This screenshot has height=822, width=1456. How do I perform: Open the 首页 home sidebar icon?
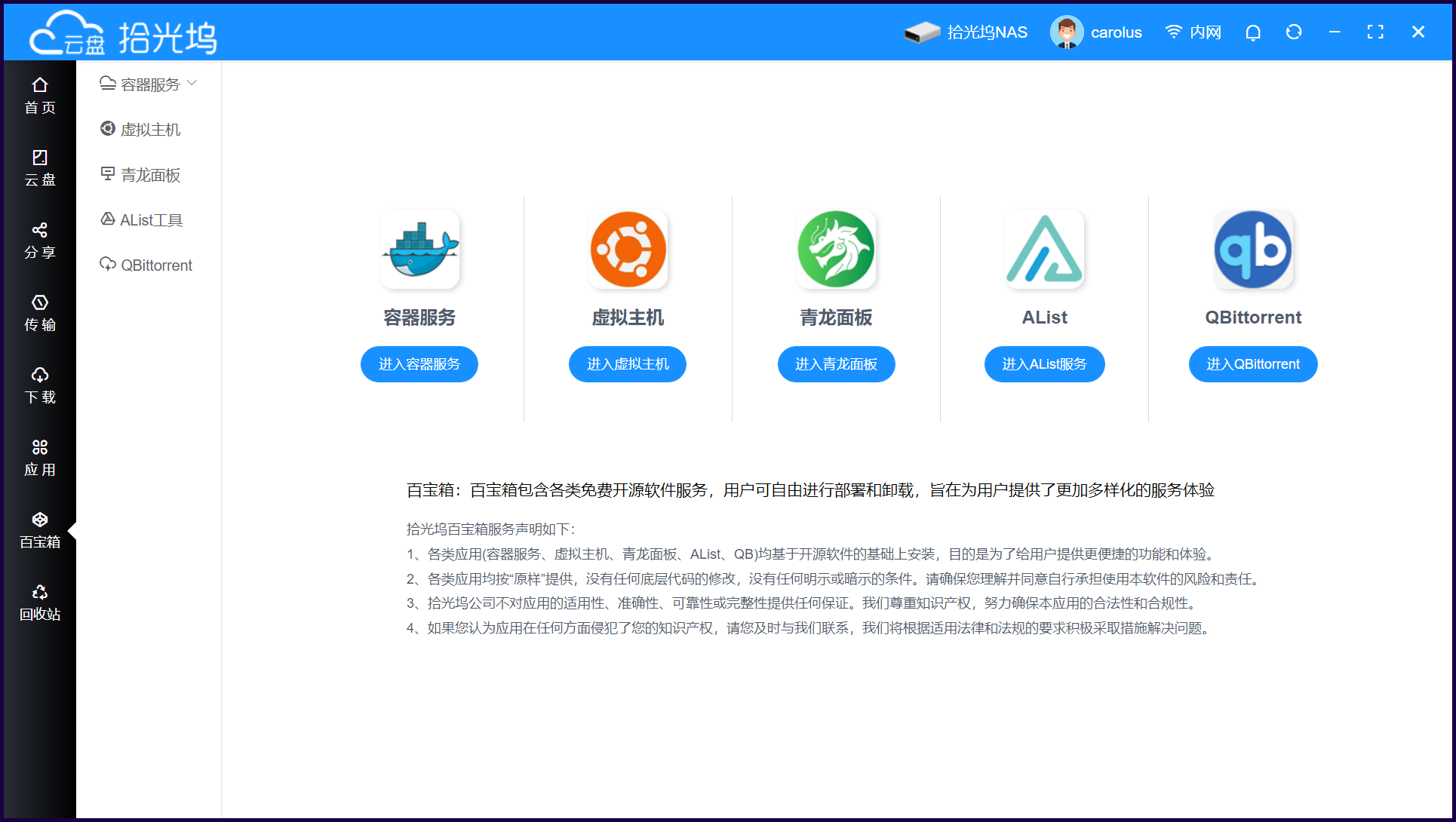pos(40,96)
